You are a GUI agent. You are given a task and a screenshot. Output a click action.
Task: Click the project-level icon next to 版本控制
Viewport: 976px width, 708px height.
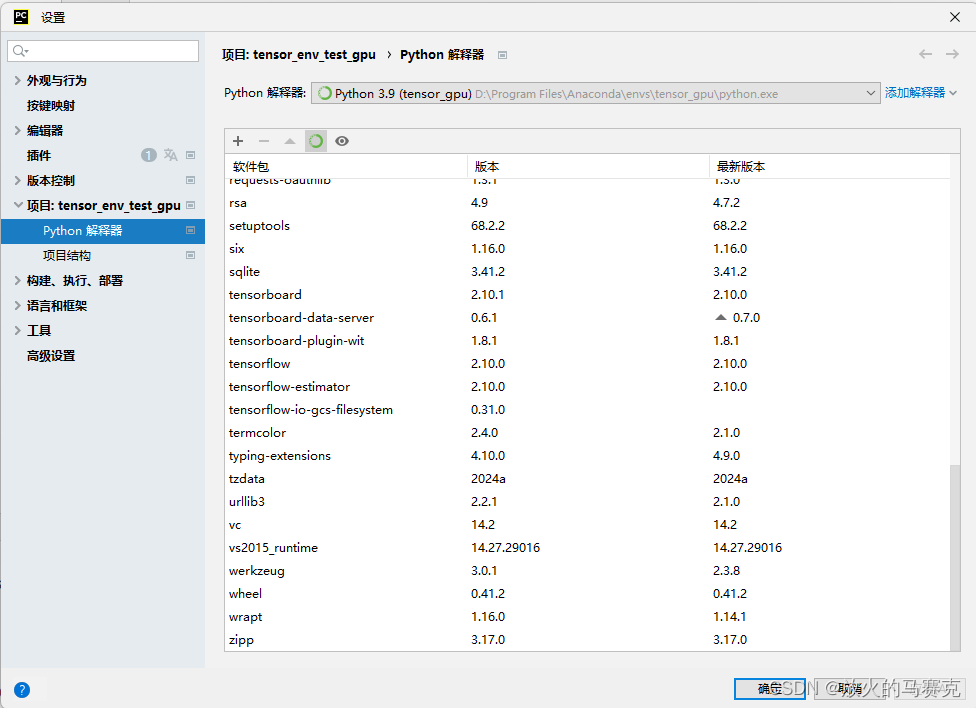click(x=190, y=180)
